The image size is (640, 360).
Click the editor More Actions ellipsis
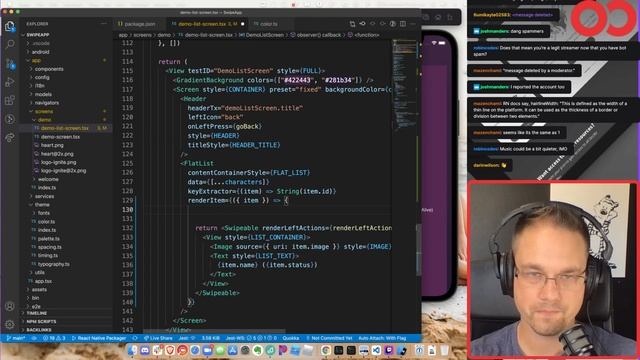pyautogui.click(x=413, y=24)
